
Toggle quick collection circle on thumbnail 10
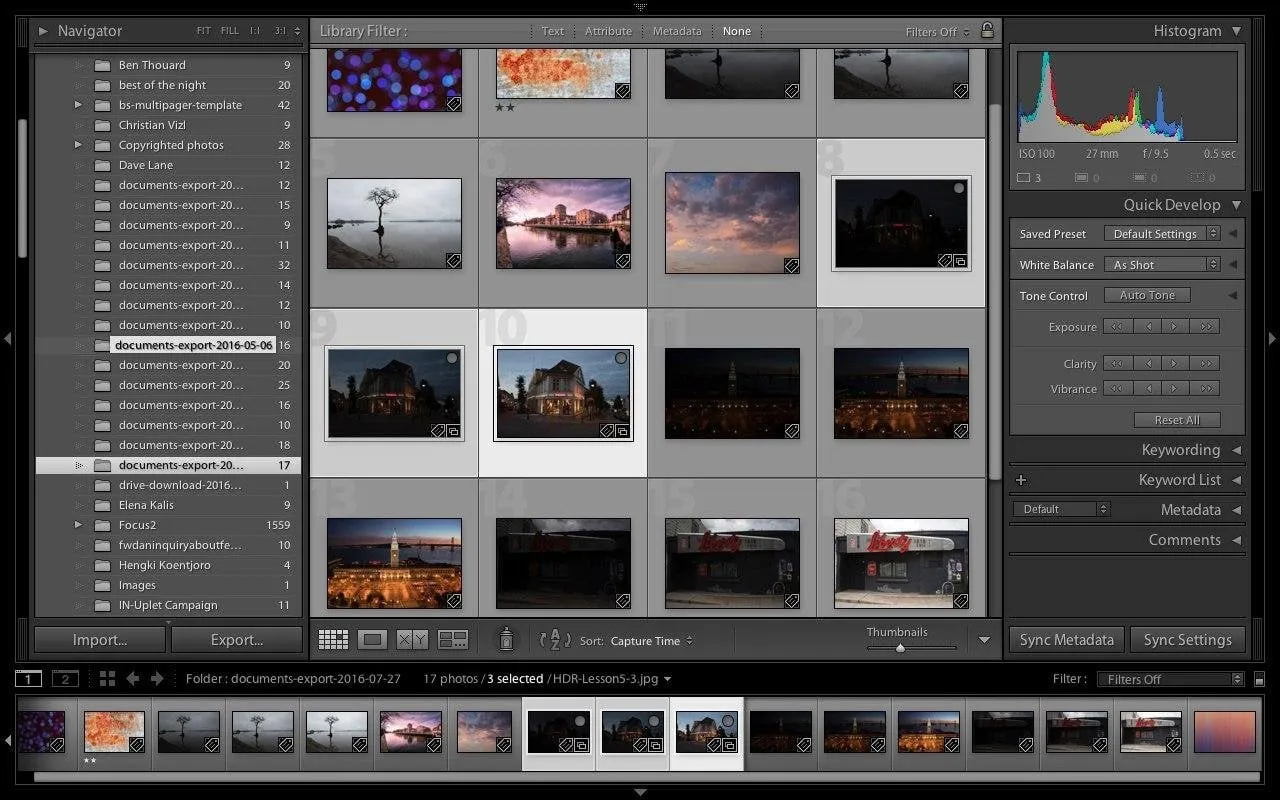coord(621,358)
